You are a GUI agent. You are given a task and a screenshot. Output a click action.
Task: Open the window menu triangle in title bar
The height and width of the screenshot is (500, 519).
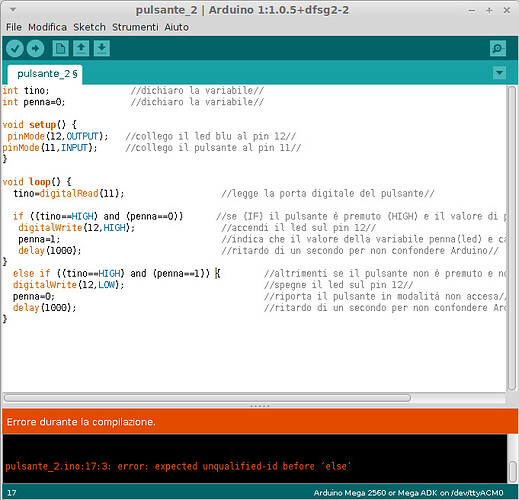click(13, 10)
